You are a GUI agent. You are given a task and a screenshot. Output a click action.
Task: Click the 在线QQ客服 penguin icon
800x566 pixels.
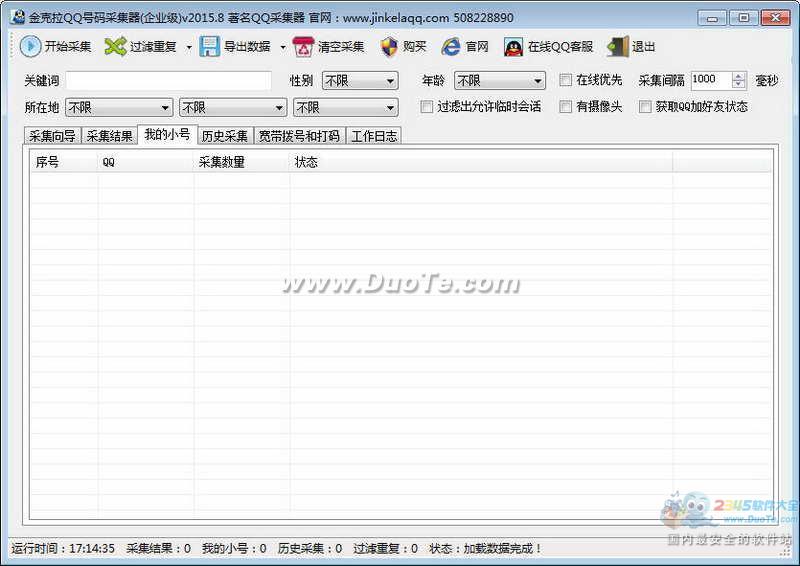point(513,47)
